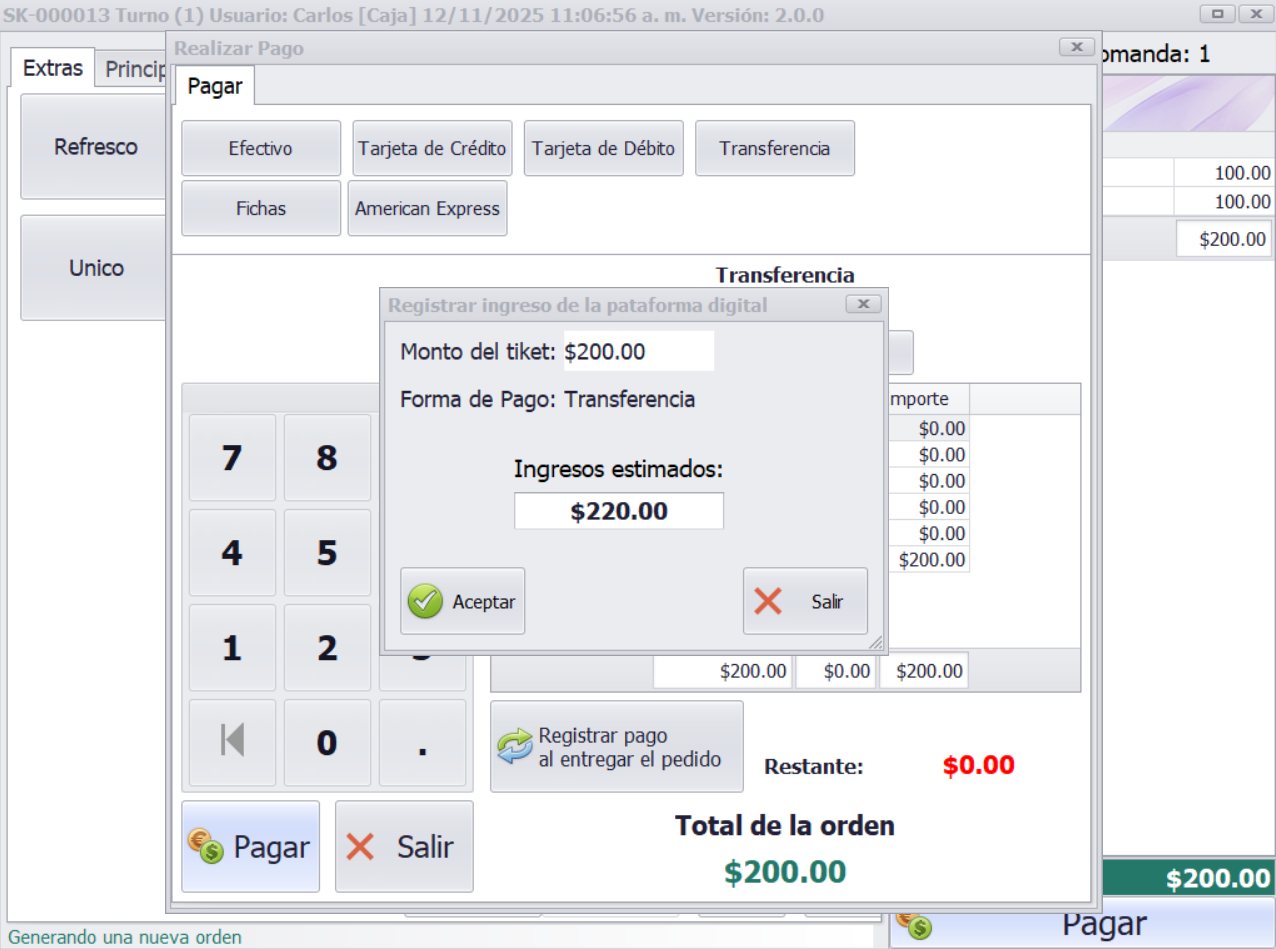Select Tarjeta de Débito payment
This screenshot has width=1276, height=949.
pos(603,148)
